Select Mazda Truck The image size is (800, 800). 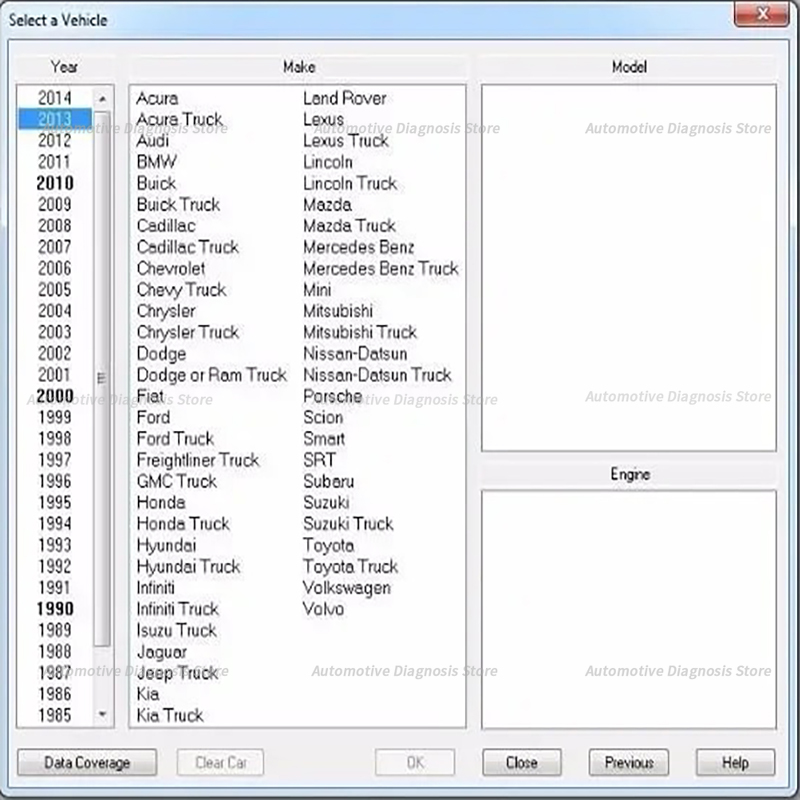click(x=349, y=226)
